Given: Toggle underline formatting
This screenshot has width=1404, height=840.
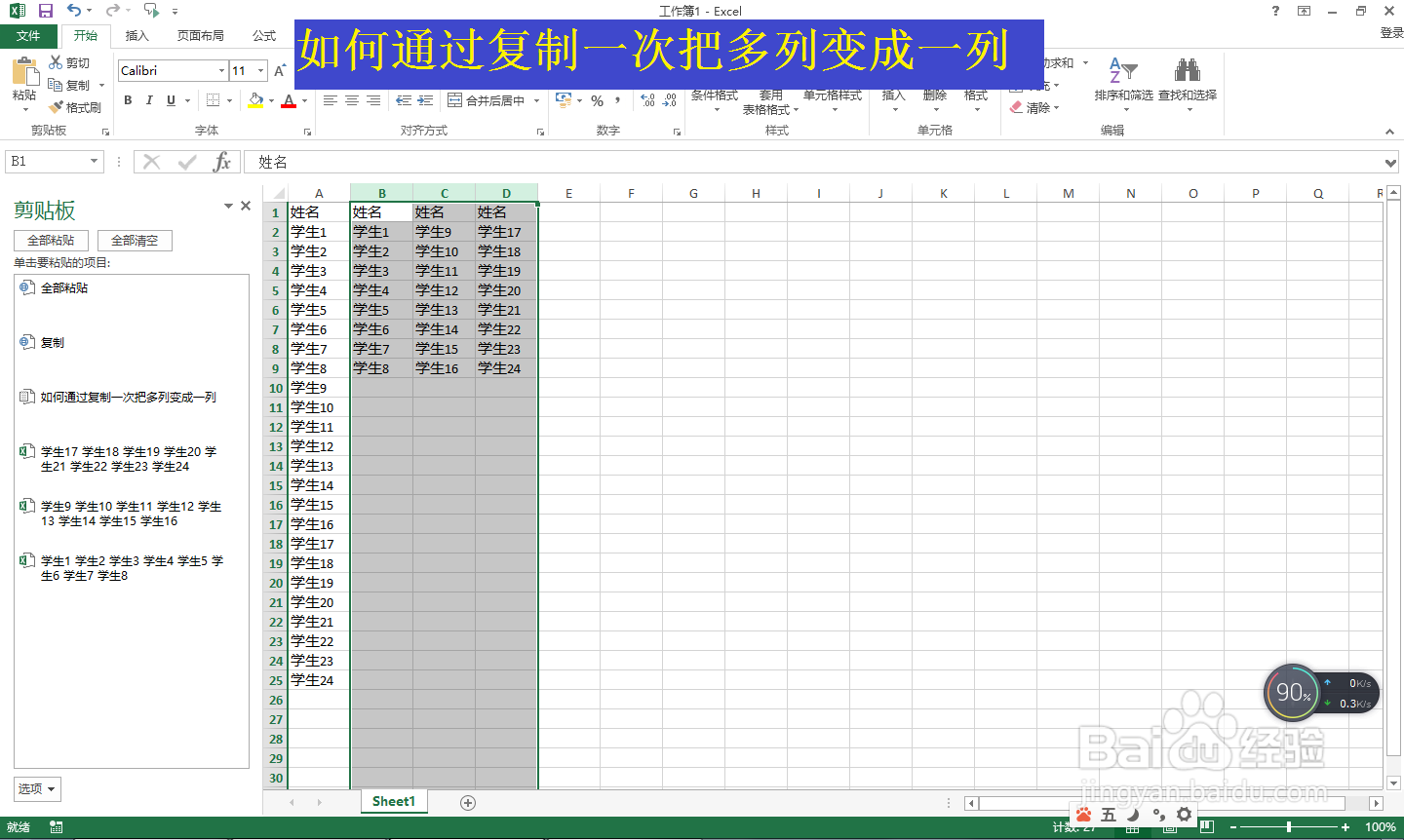Looking at the screenshot, I should [x=170, y=100].
